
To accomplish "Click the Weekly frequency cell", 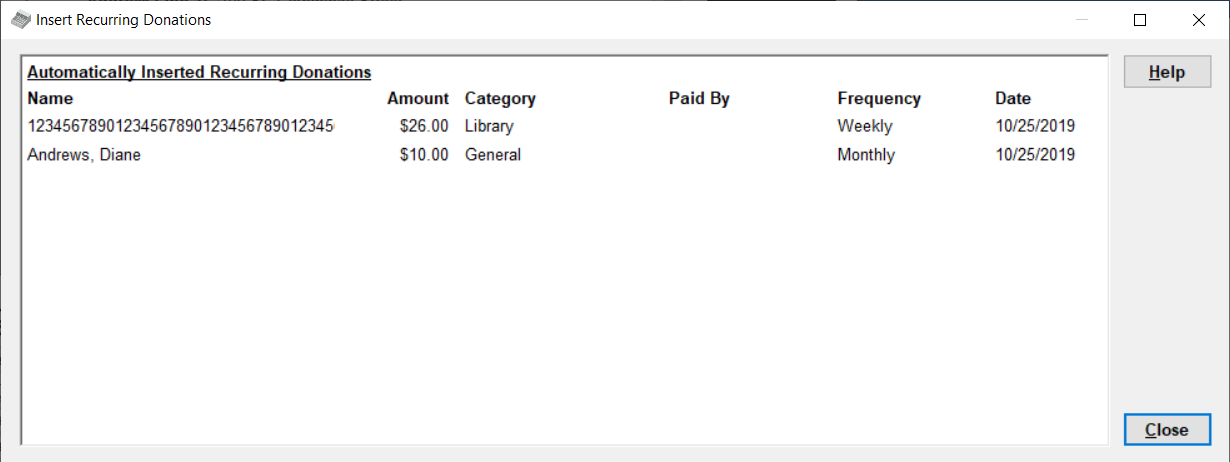I will (x=865, y=127).
